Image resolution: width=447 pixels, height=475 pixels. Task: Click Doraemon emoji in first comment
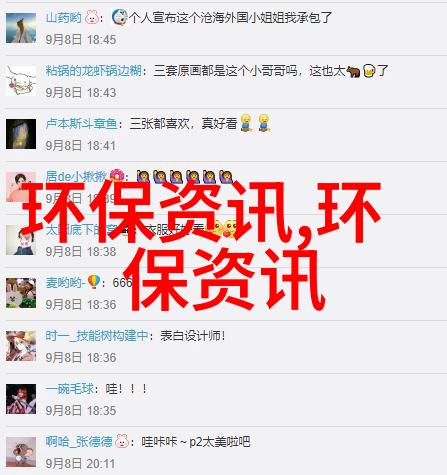[119, 17]
